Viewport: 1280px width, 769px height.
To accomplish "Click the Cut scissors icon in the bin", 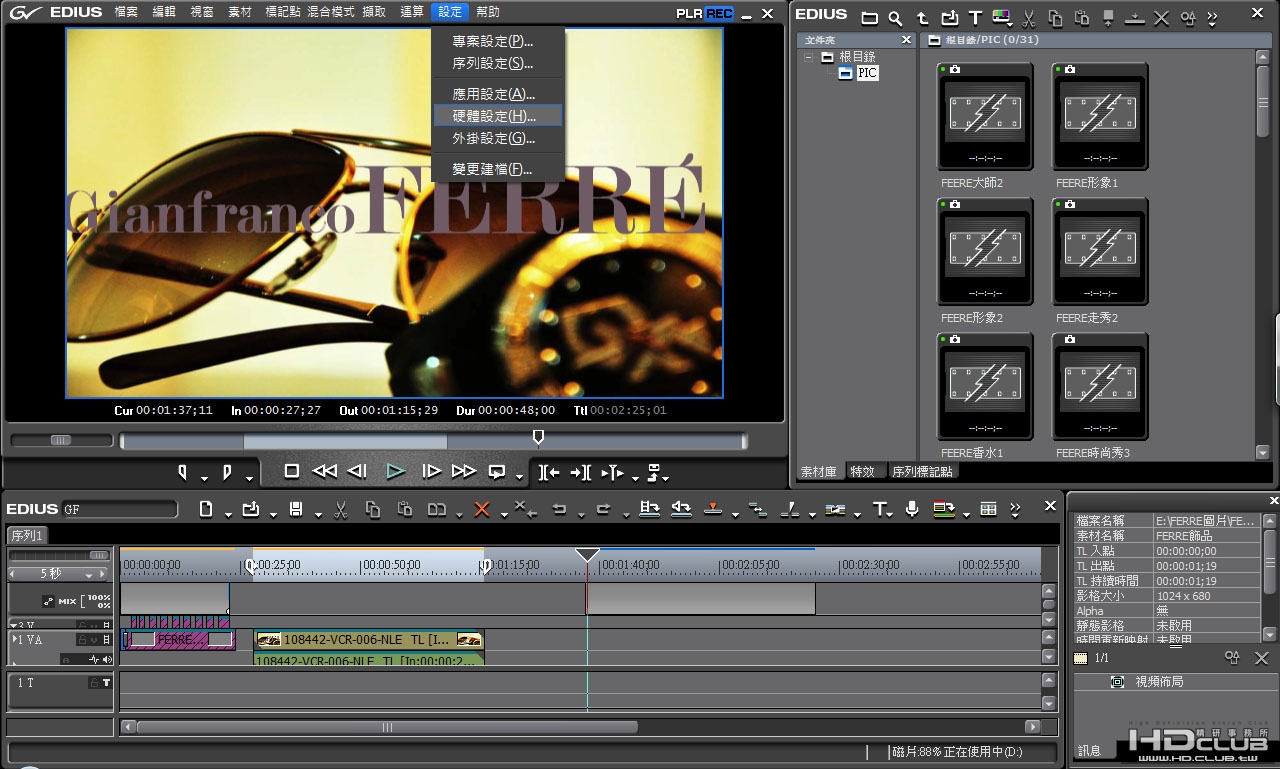I will tap(1029, 17).
